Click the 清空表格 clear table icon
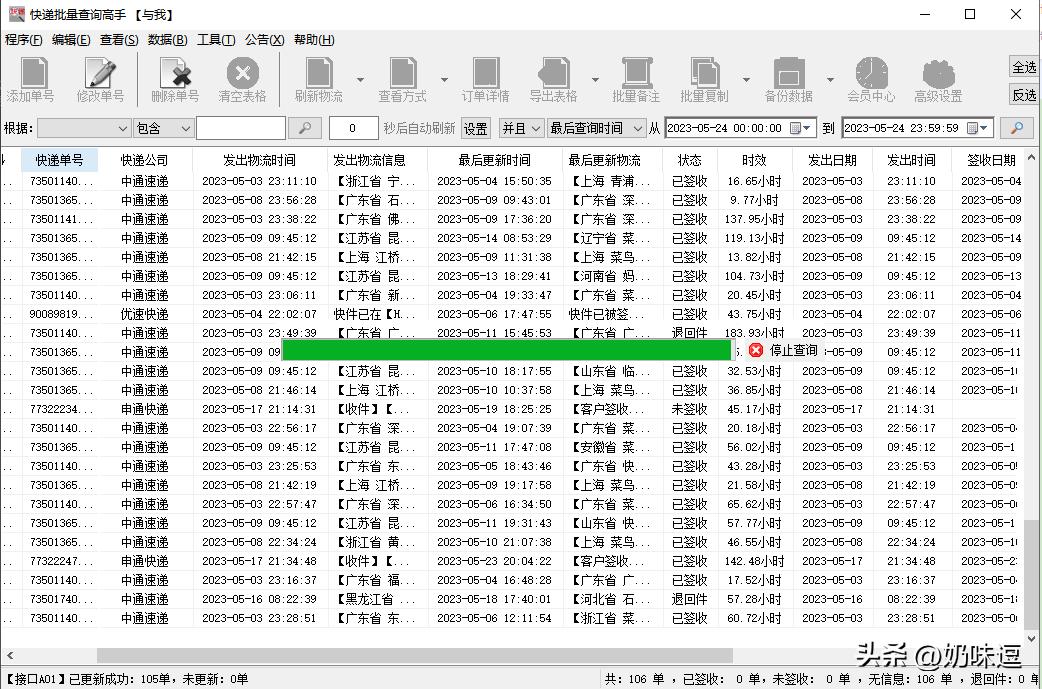The height and width of the screenshot is (689, 1042). pos(242,75)
